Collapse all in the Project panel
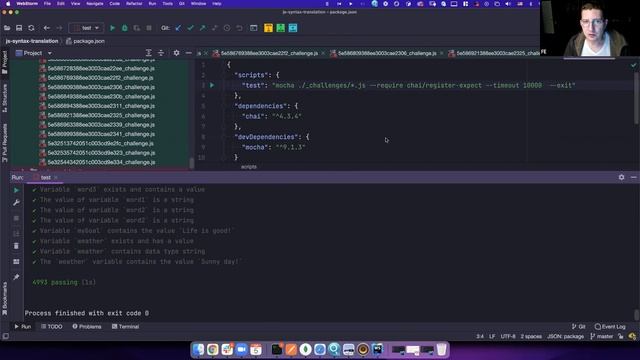Viewport: 640px width, 360px height. (x=161, y=53)
